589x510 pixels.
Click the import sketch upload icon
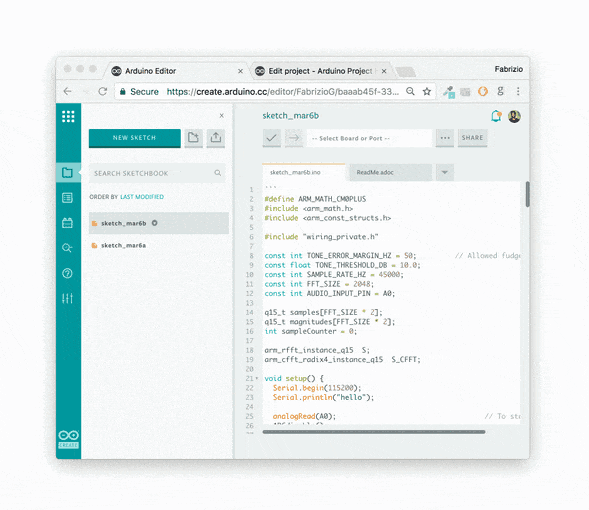click(216, 138)
